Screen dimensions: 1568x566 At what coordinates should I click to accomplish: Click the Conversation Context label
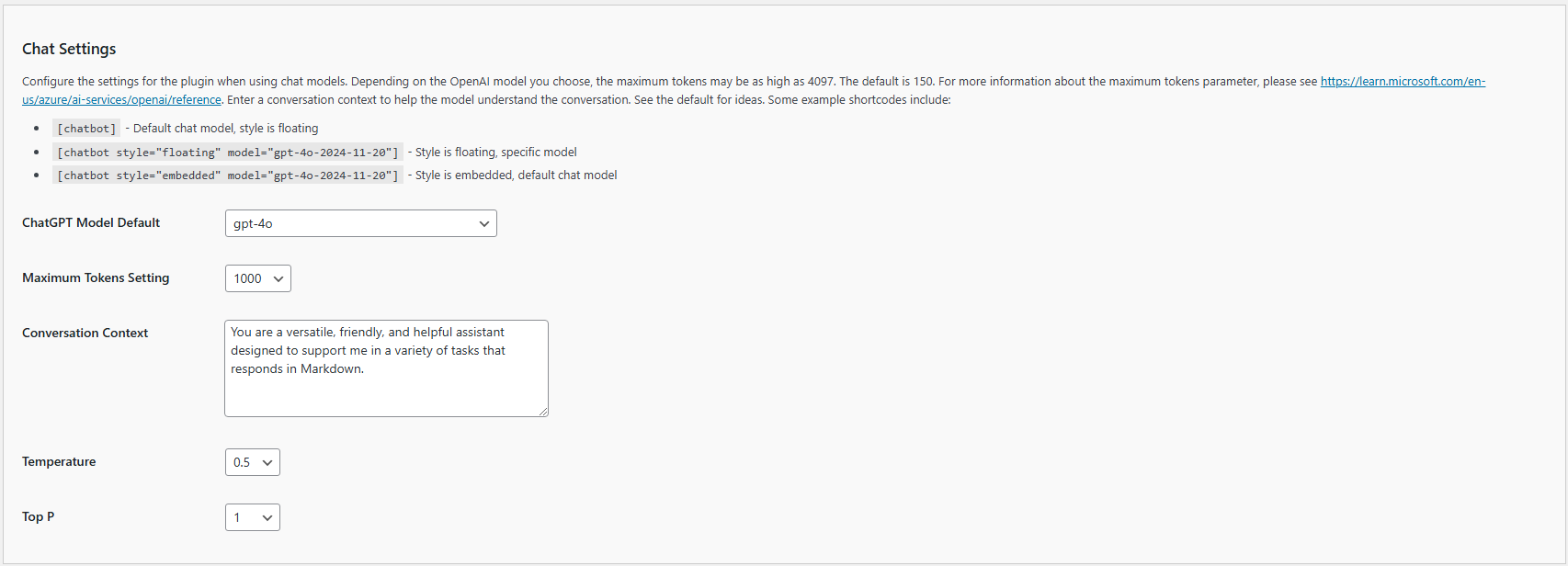pyautogui.click(x=85, y=333)
